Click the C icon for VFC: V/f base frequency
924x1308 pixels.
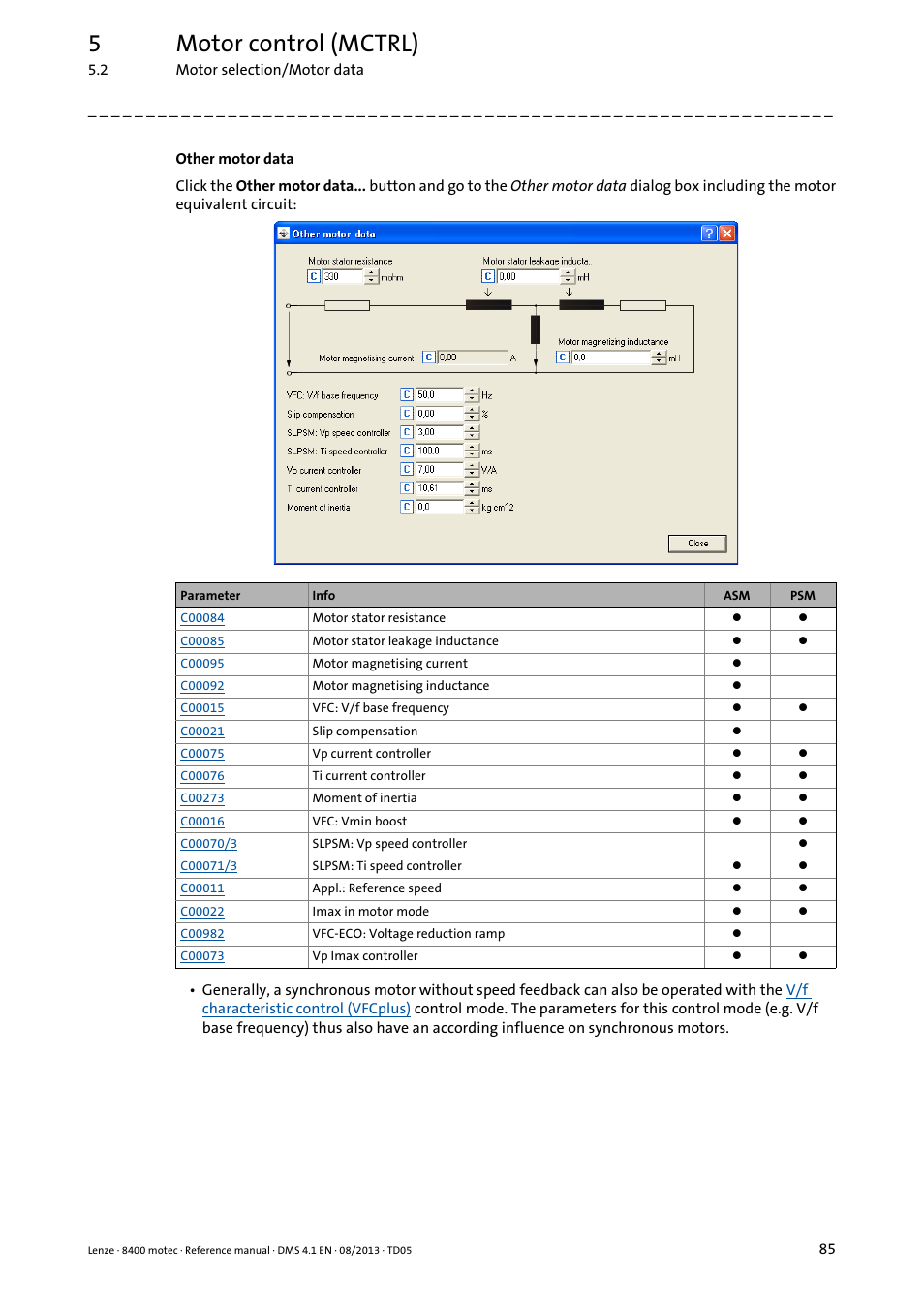pyautogui.click(x=408, y=395)
